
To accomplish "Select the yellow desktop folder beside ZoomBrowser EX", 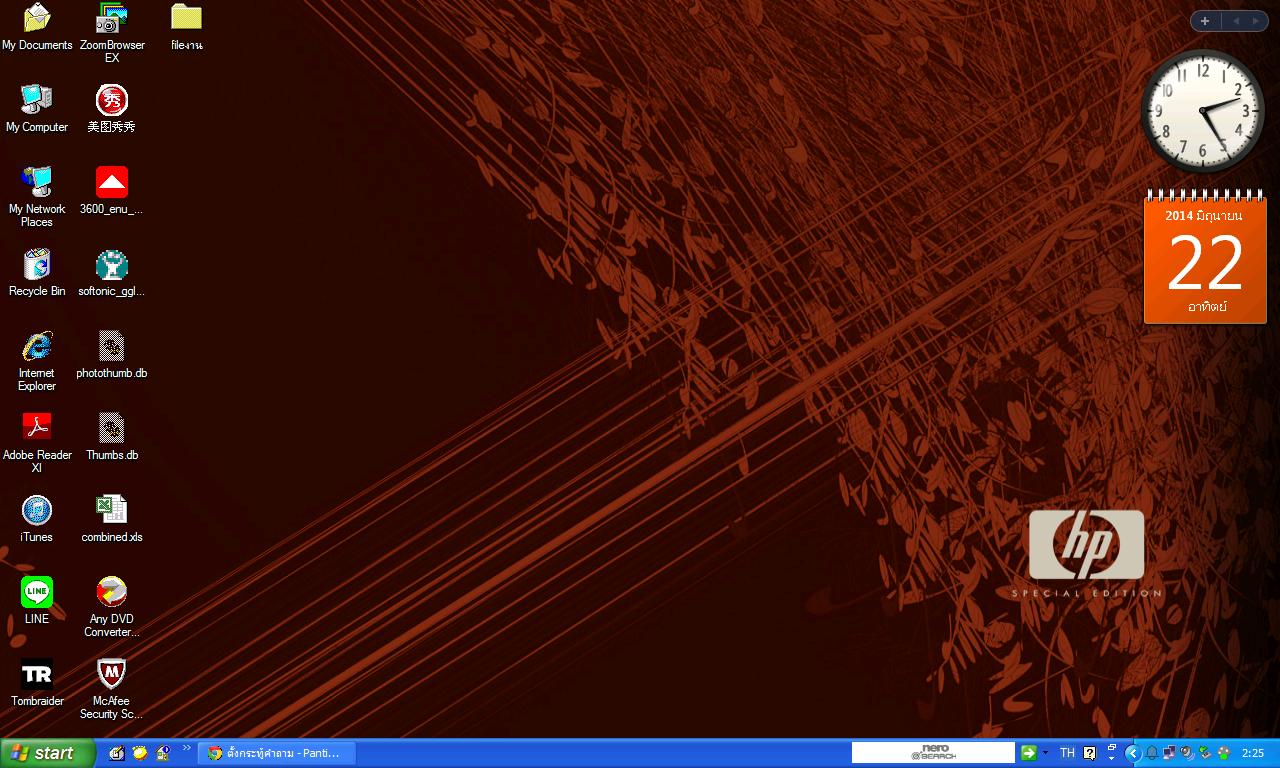I will click(186, 27).
